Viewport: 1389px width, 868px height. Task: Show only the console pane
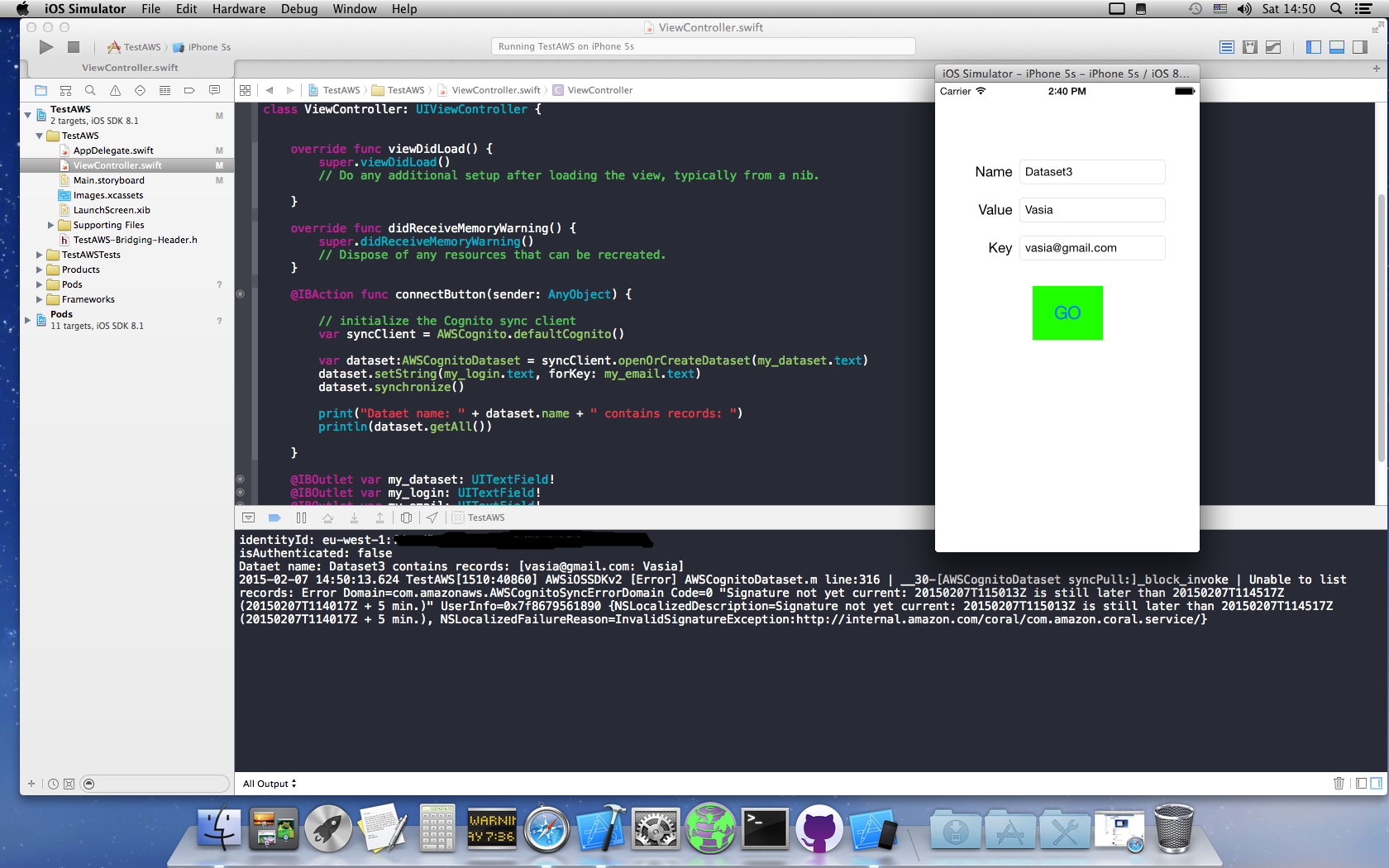[x=1376, y=783]
